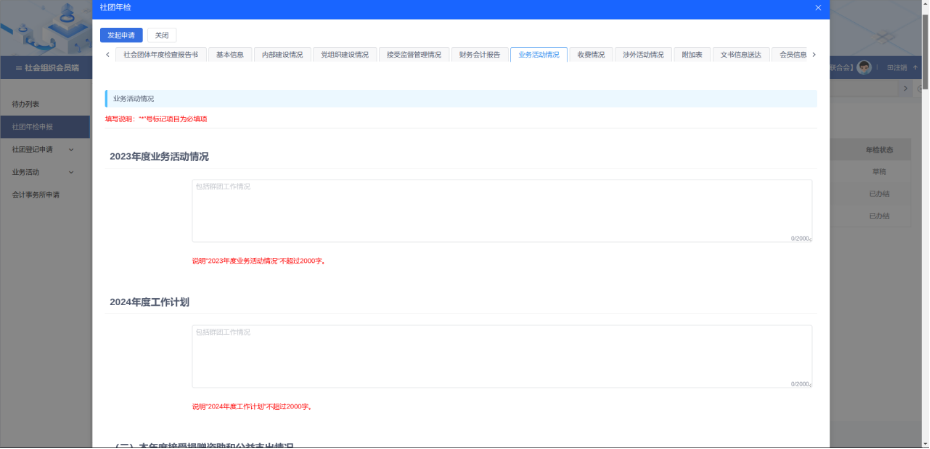Screen dimensions: 930x449
Task: Click the background page right chevron icon
Action: click(x=906, y=89)
